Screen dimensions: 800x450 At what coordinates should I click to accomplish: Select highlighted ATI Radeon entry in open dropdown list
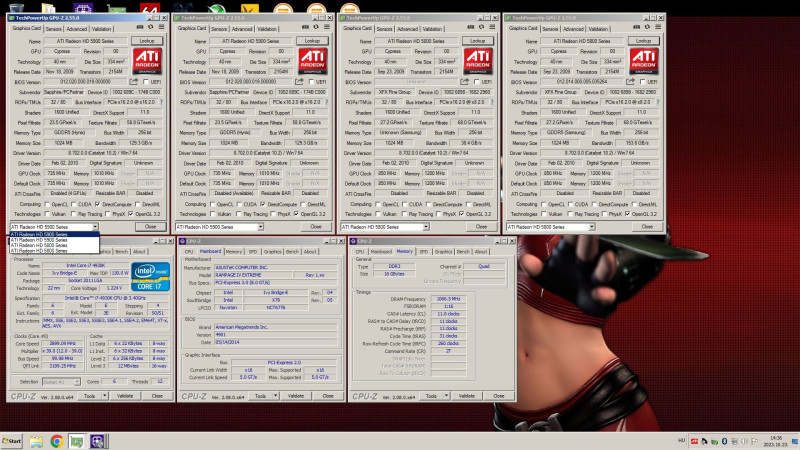coord(54,234)
